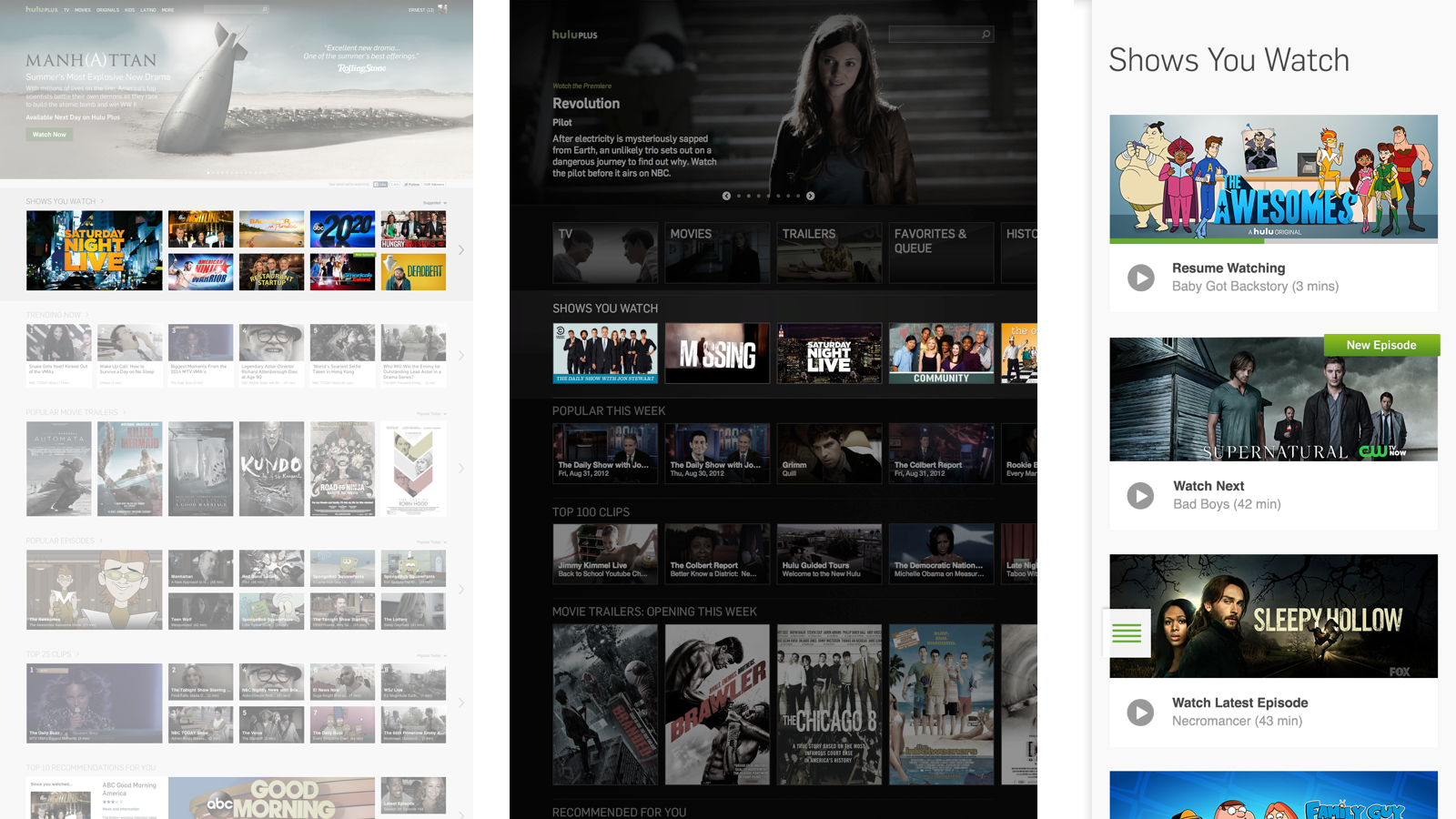Open Sleepy Hollow show card image
Image resolution: width=1456 pixels, height=819 pixels.
[x=1273, y=616]
